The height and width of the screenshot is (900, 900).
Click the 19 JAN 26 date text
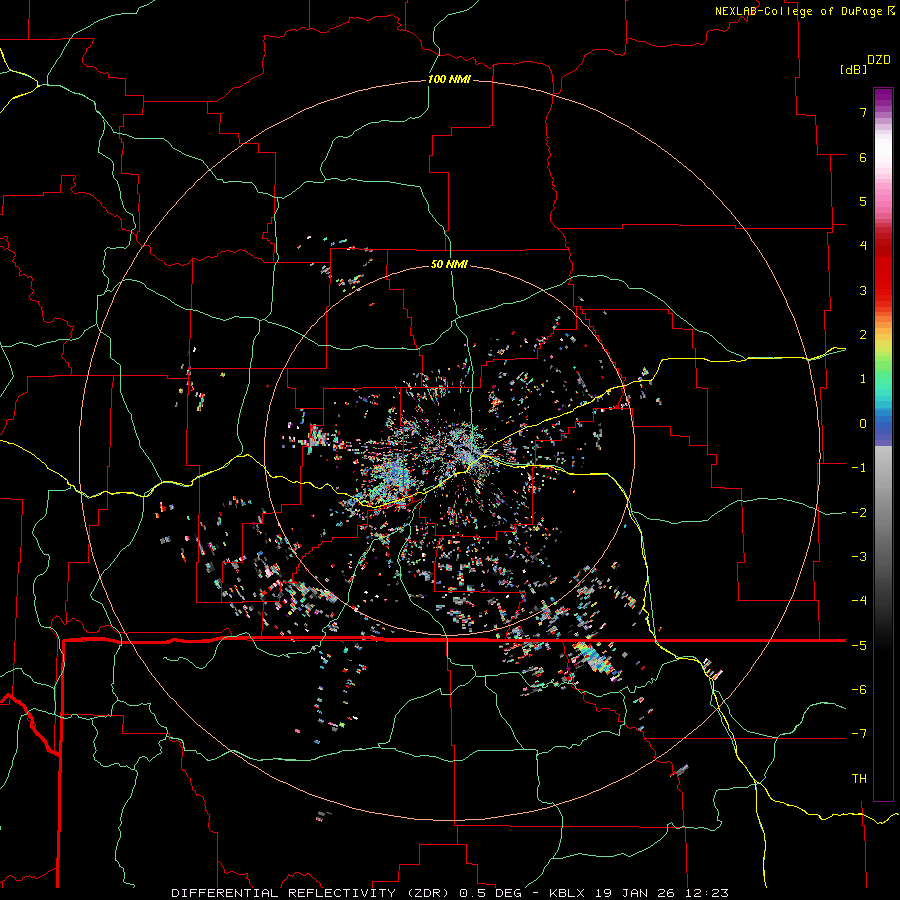[633, 893]
